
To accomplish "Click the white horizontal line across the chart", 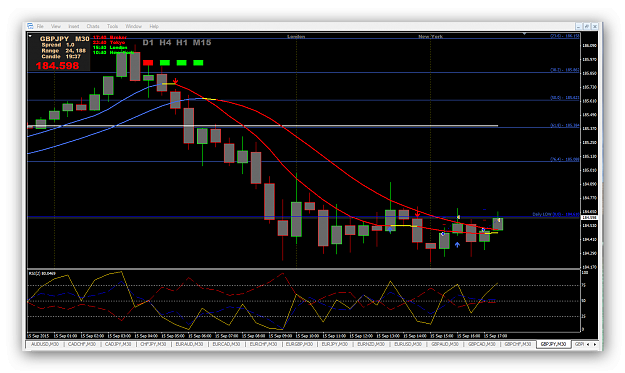I will (263, 126).
